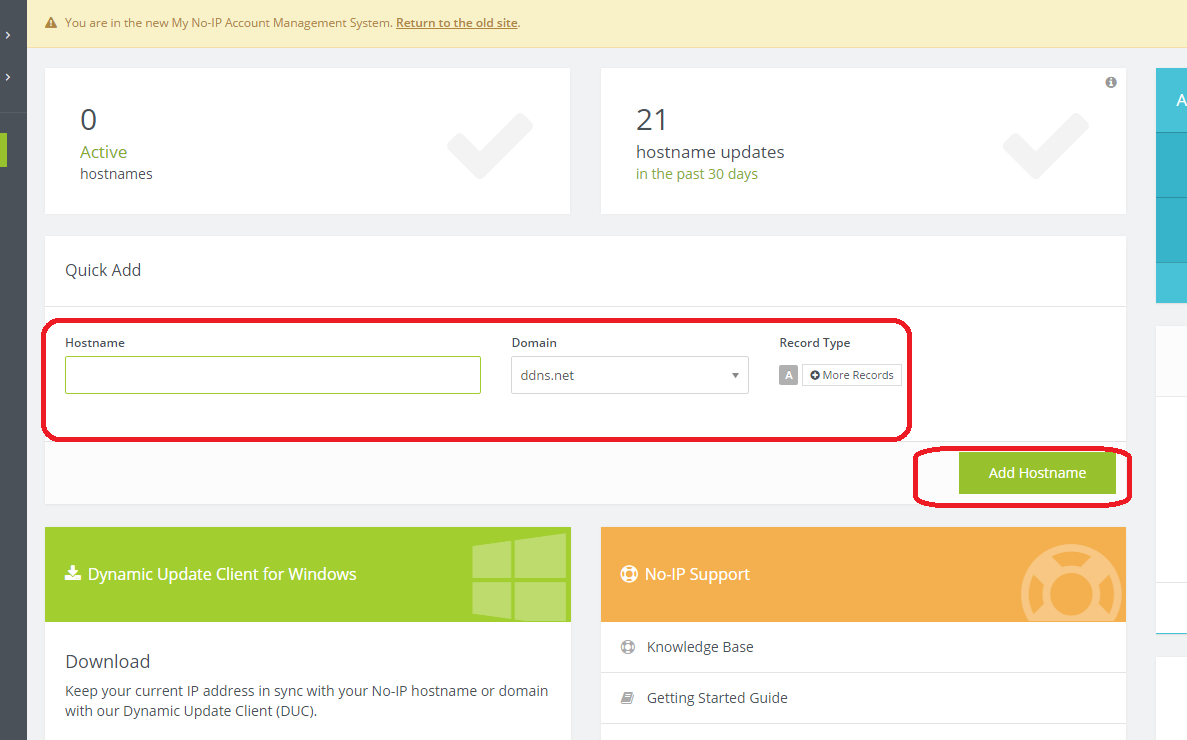Click the 'in the past 30 days' text
Screen dimensions: 1187x740
696,174
